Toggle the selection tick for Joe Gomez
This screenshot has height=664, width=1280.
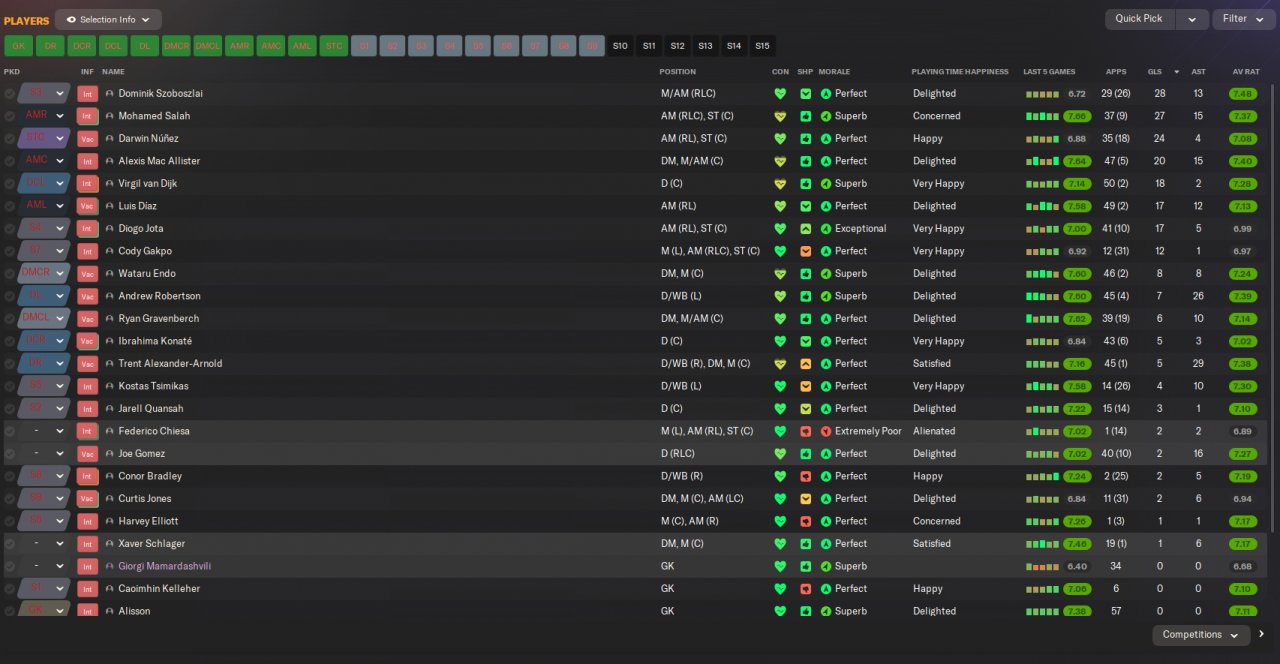coord(10,454)
